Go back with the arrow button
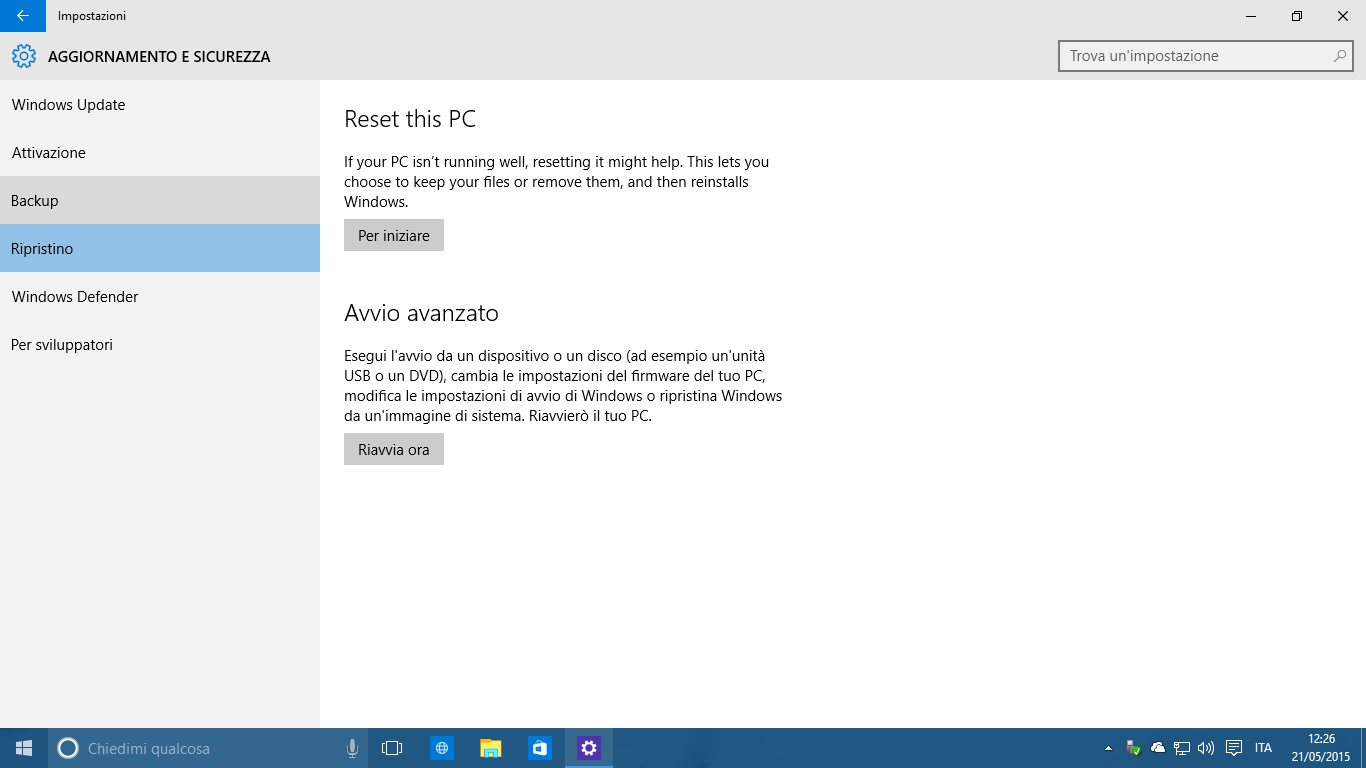Viewport: 1366px width, 768px height. pyautogui.click(x=23, y=16)
